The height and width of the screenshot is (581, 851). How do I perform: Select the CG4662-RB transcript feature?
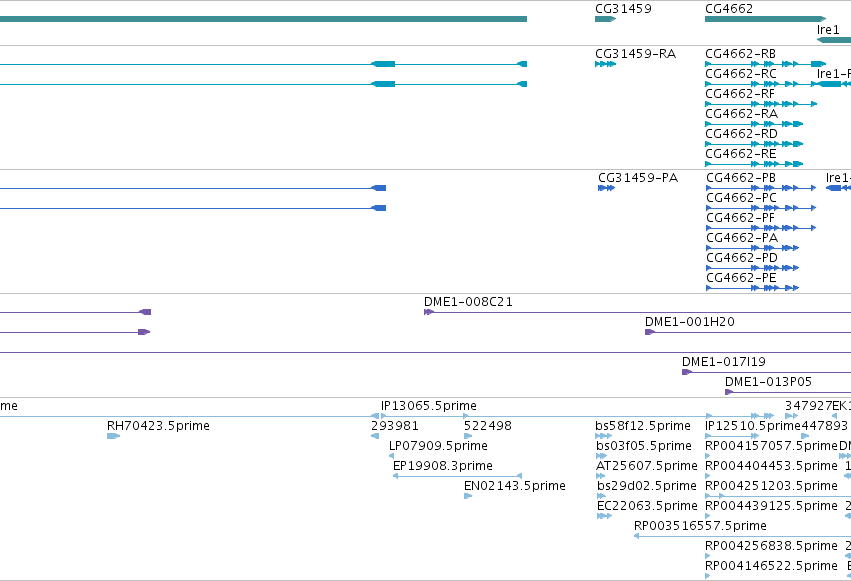[x=765, y=64]
